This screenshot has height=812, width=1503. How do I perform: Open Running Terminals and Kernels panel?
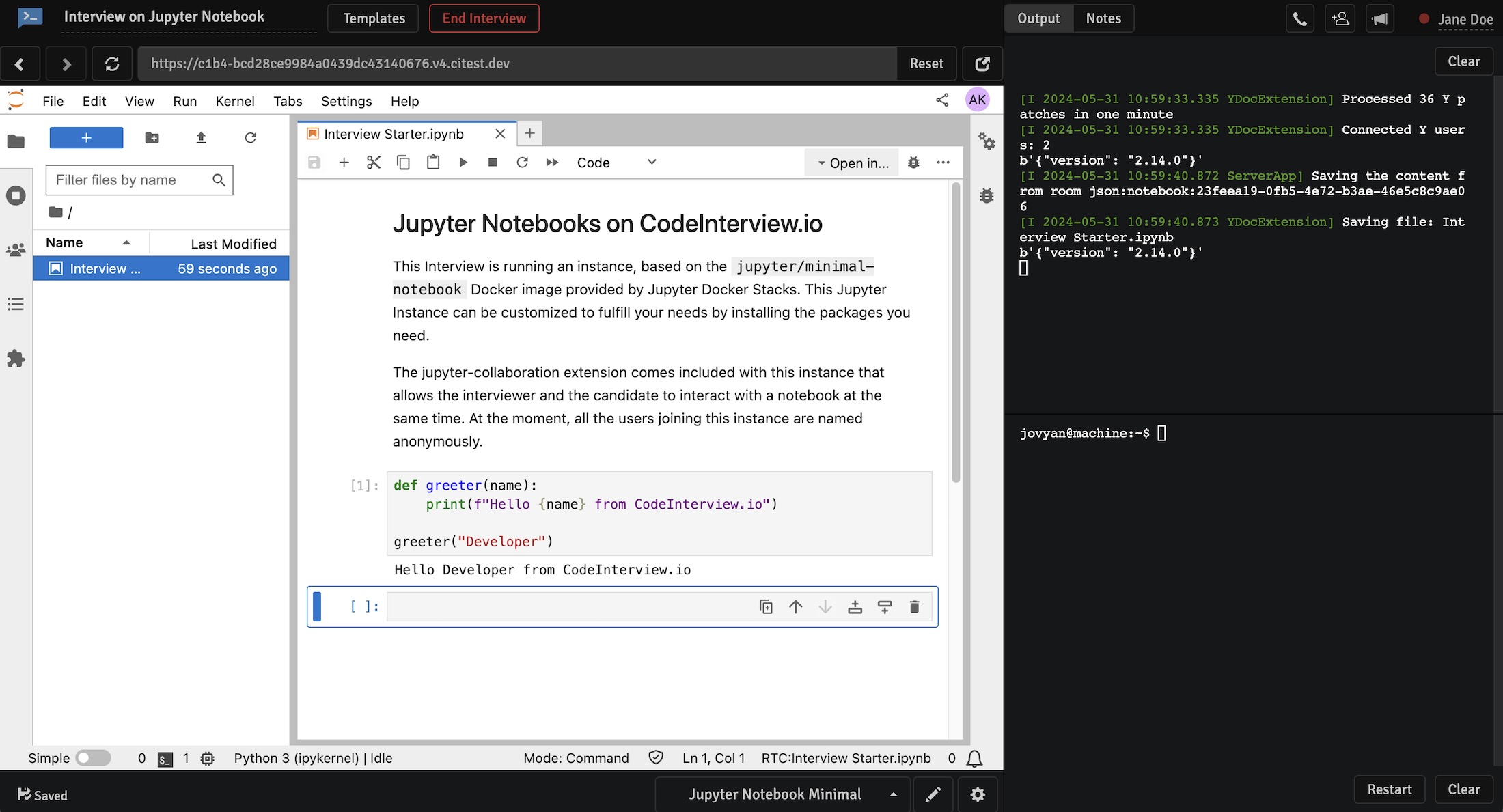[x=16, y=196]
